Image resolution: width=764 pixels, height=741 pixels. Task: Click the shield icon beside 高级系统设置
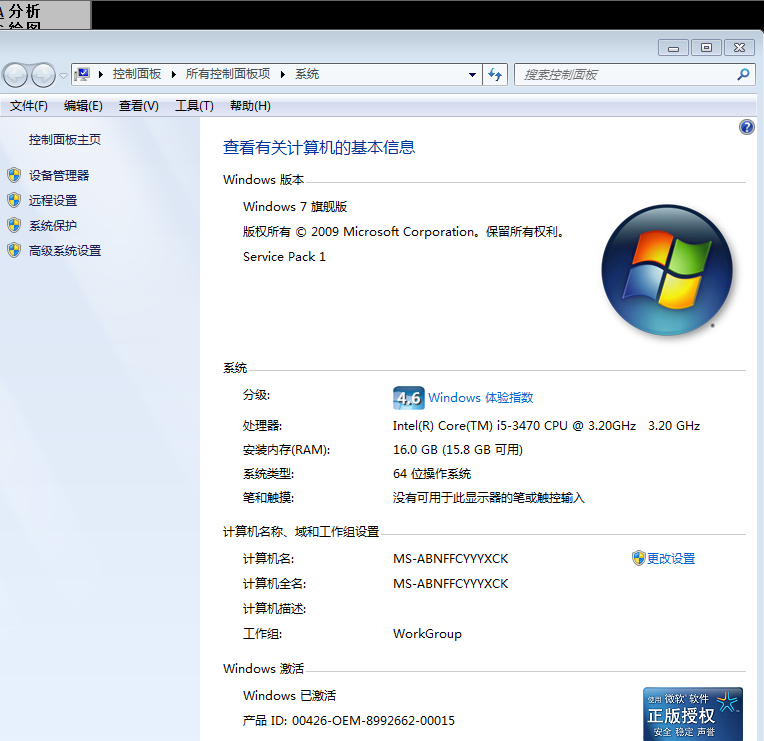(x=14, y=250)
